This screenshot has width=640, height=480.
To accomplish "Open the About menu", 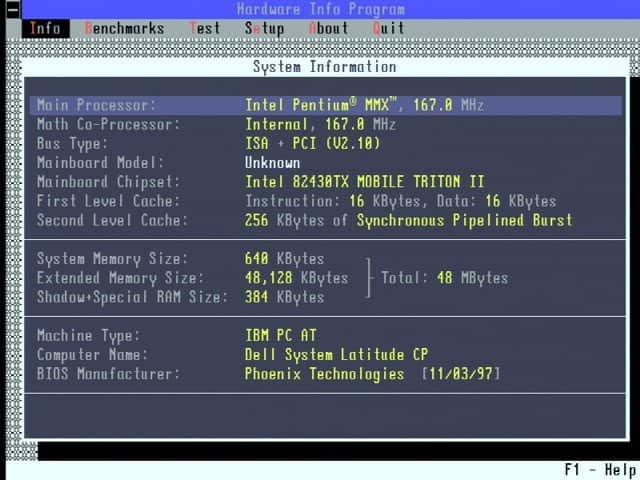I will point(329,29).
